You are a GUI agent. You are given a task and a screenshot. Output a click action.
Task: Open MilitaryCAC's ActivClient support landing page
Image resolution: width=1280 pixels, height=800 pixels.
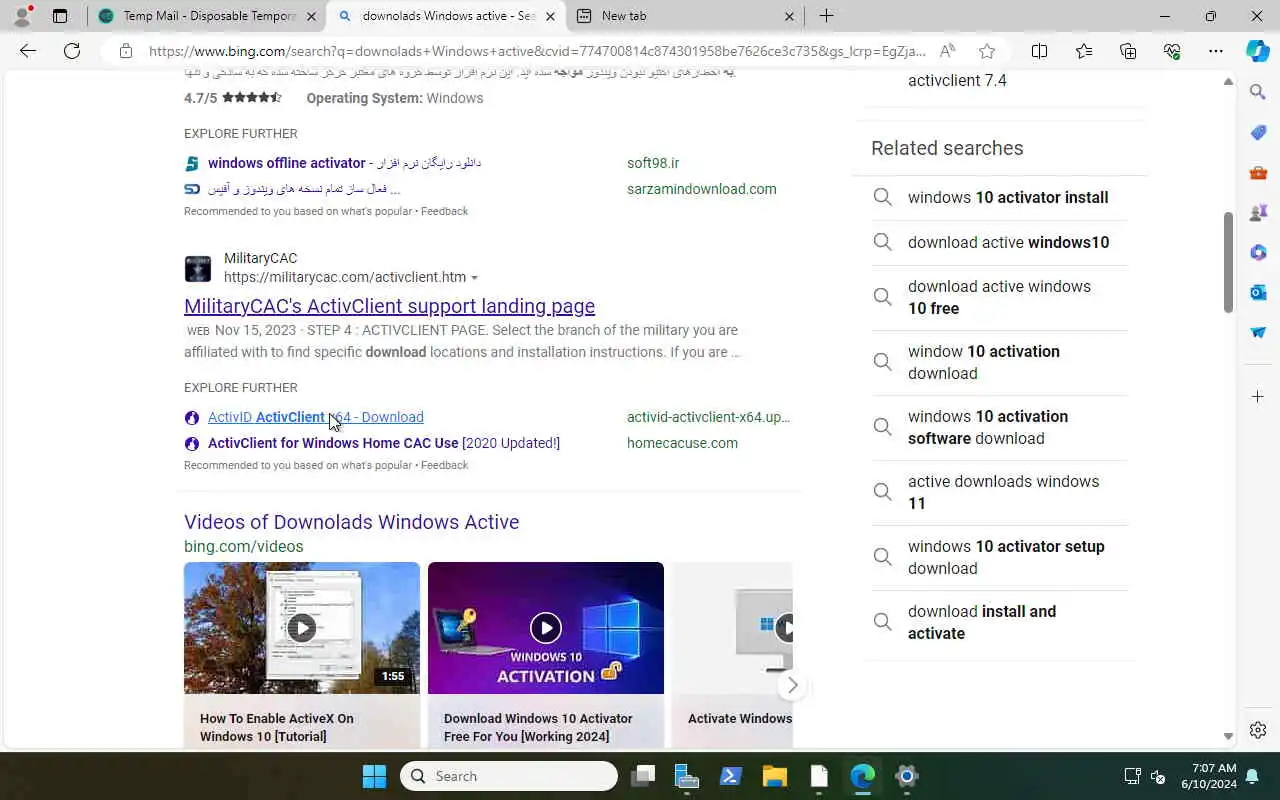point(389,306)
